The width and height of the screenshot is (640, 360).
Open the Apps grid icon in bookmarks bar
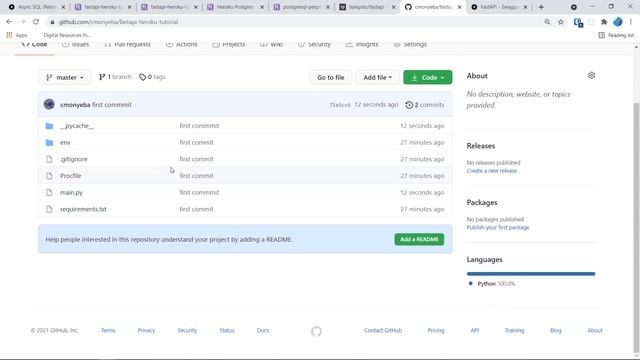click(x=9, y=35)
